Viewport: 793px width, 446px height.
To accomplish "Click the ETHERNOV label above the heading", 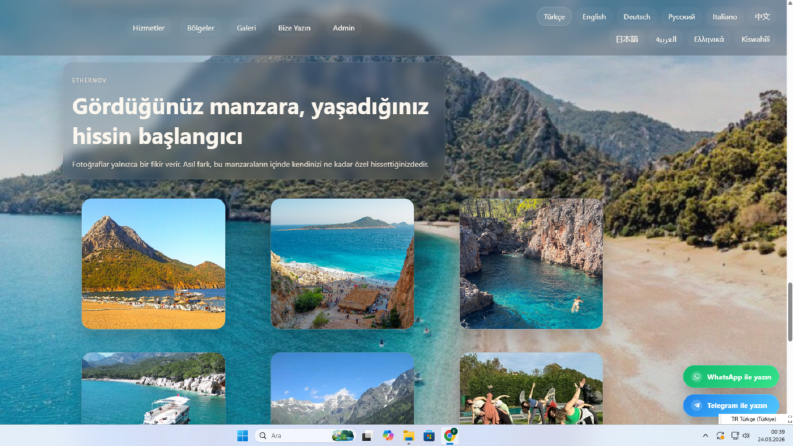I will click(x=89, y=80).
